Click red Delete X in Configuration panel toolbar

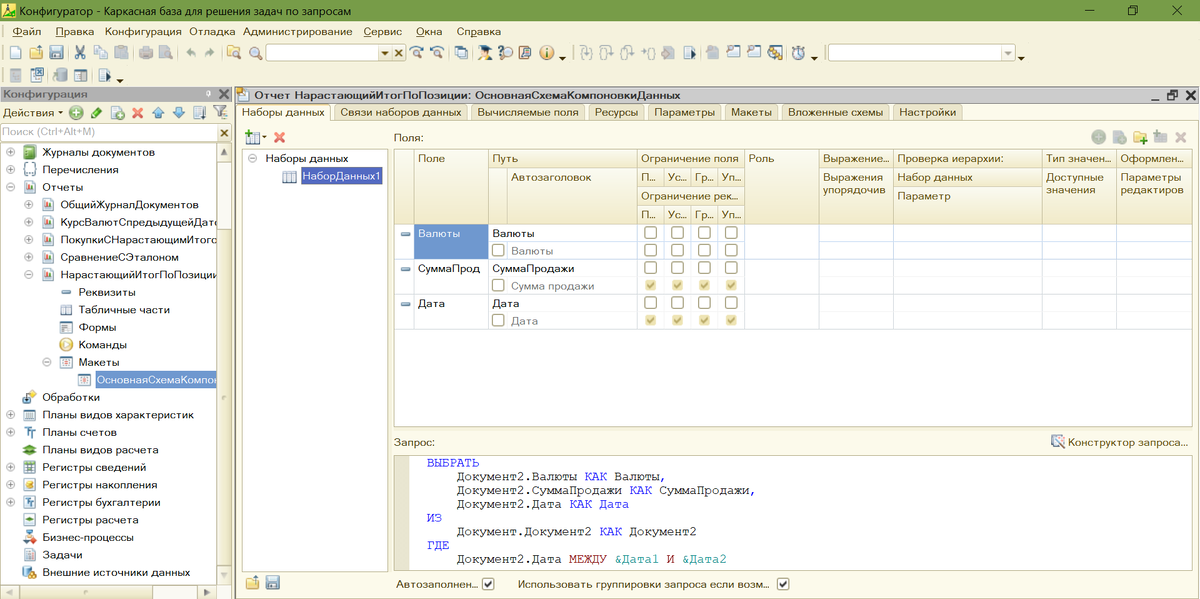(x=138, y=113)
